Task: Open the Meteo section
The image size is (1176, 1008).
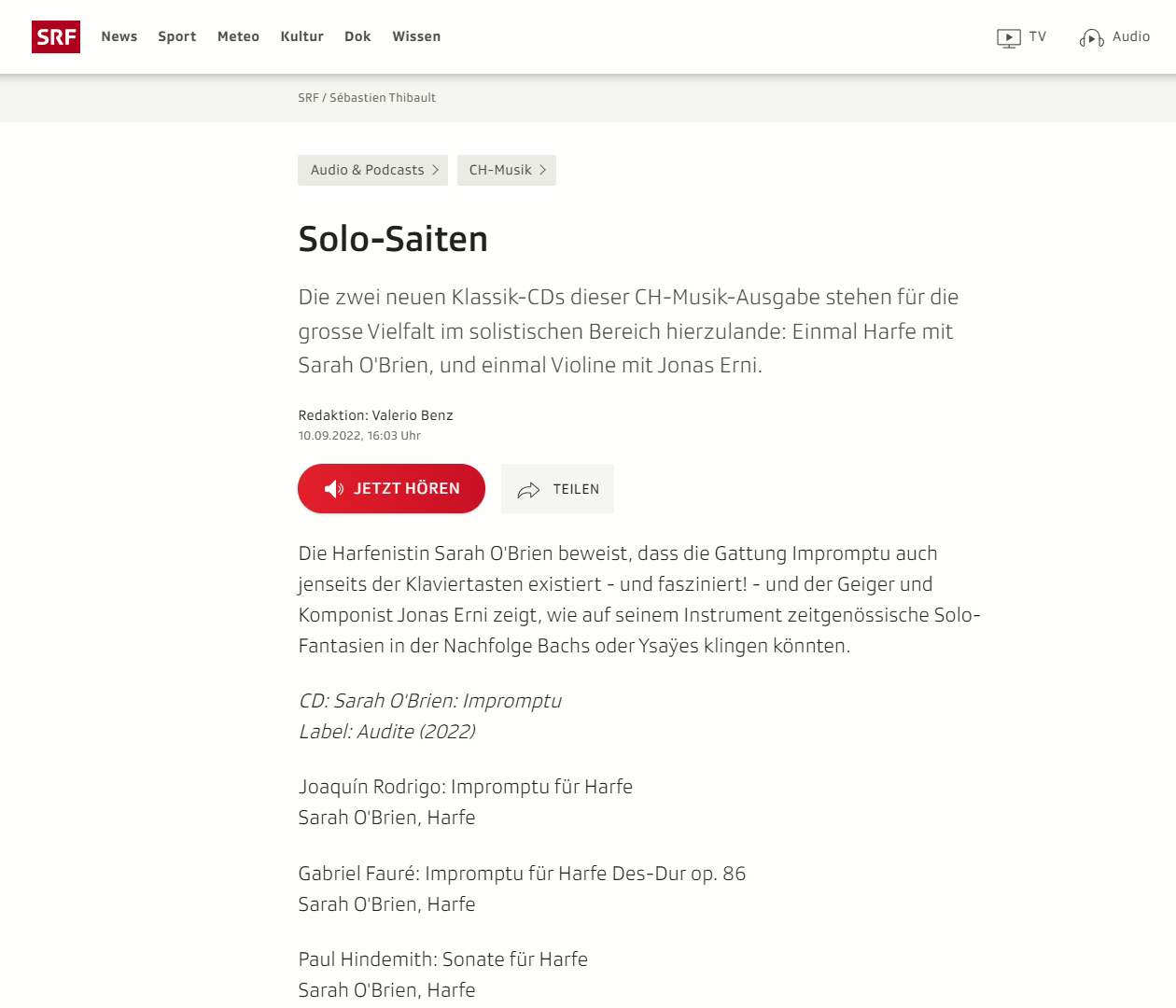Action: (238, 36)
